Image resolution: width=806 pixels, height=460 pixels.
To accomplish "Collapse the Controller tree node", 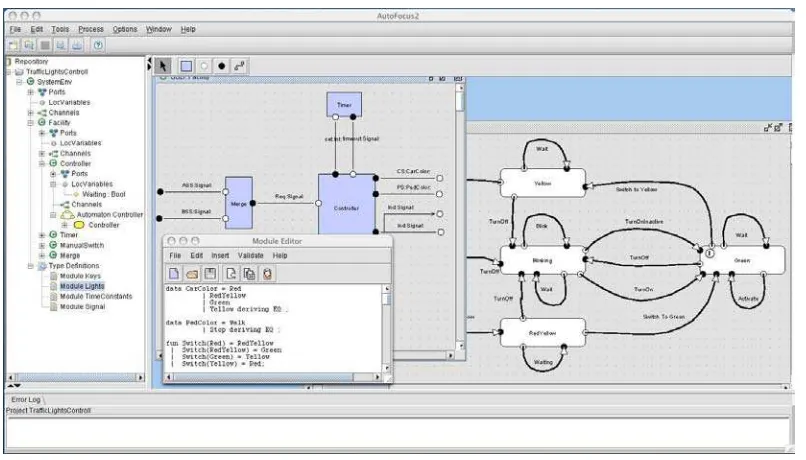I will coord(42,163).
